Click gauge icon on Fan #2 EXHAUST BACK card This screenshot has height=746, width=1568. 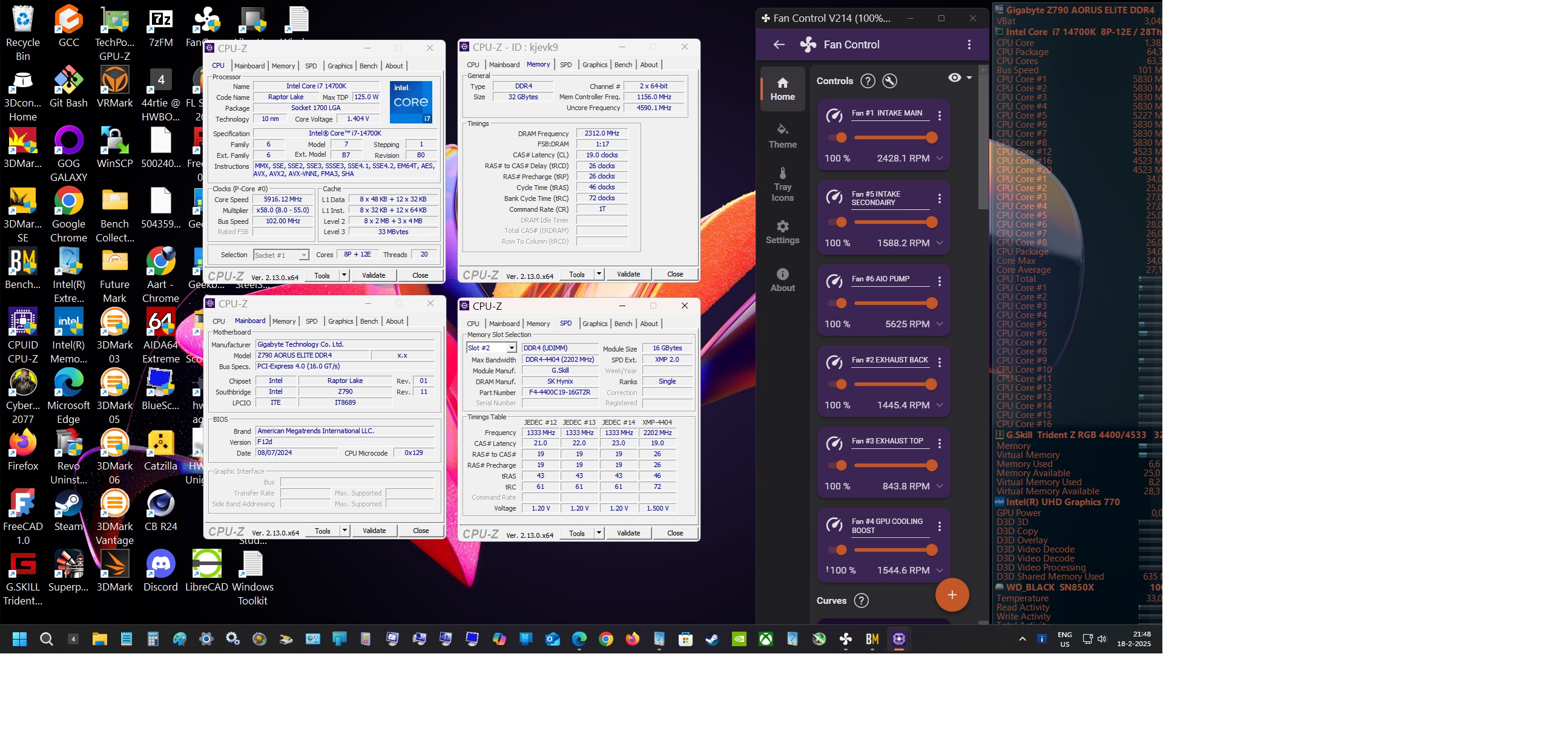pyautogui.click(x=834, y=362)
